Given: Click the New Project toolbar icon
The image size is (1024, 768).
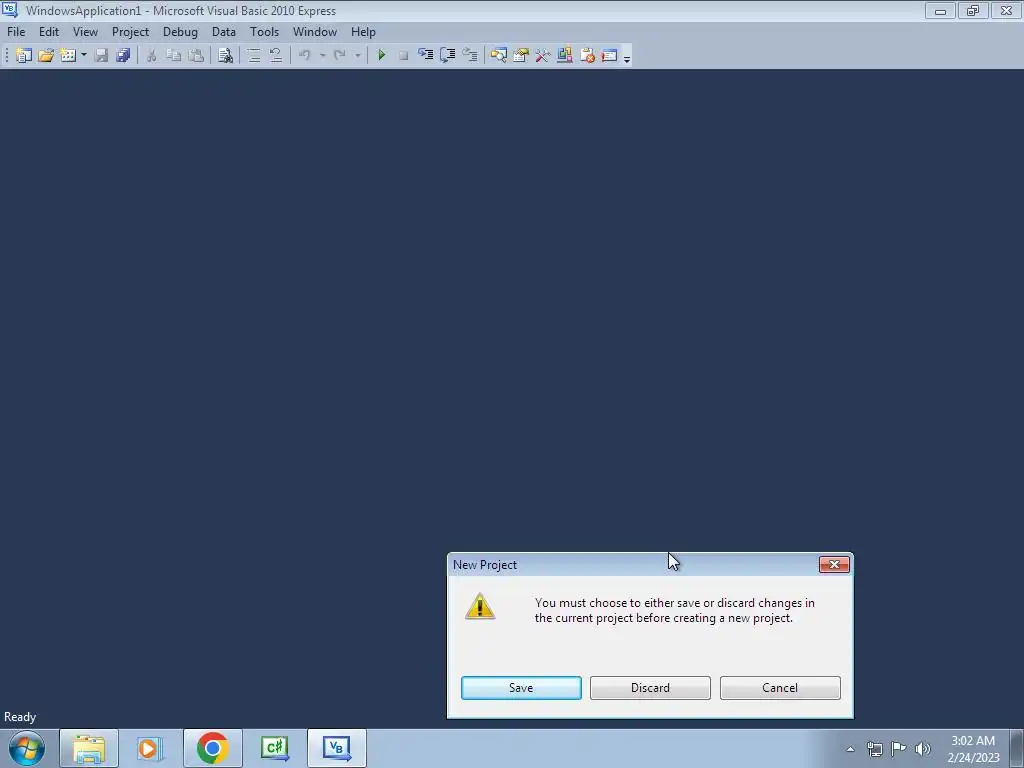Looking at the screenshot, I should 24,56.
